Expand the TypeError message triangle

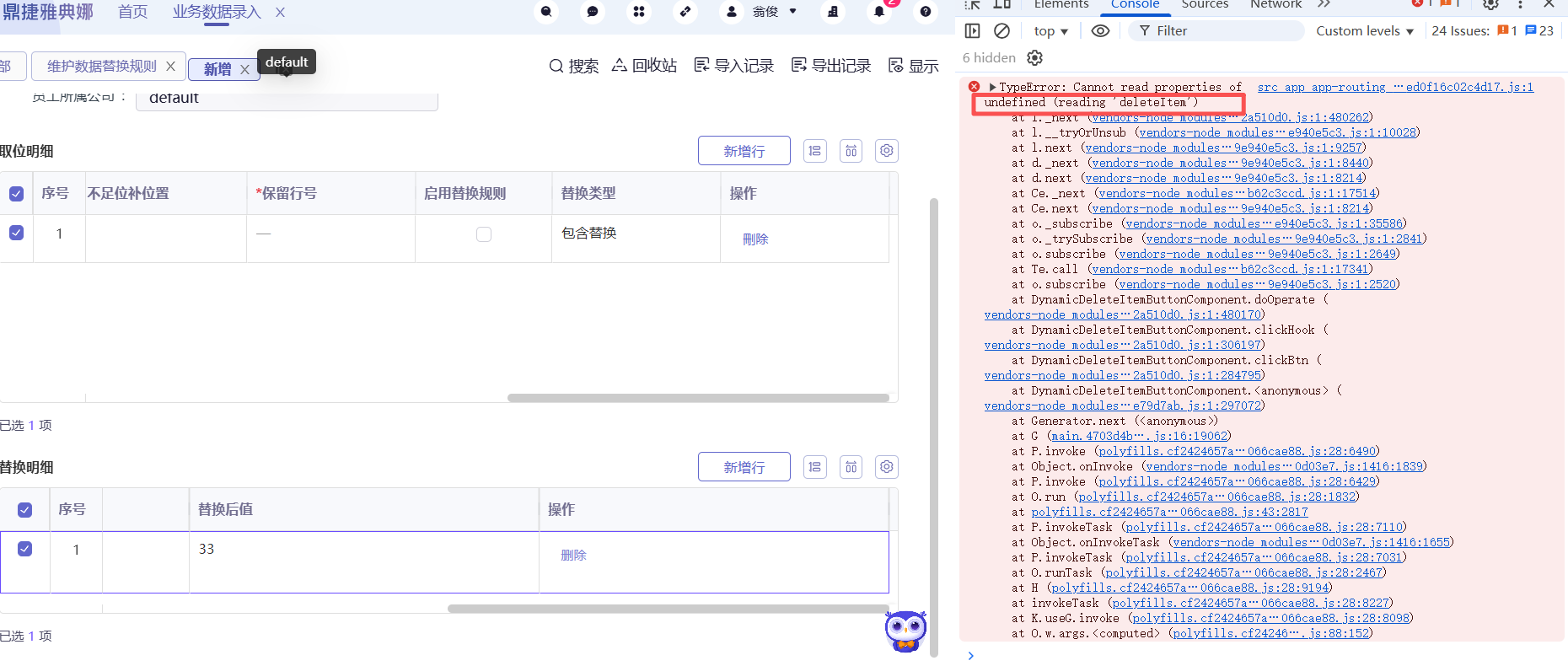point(993,87)
